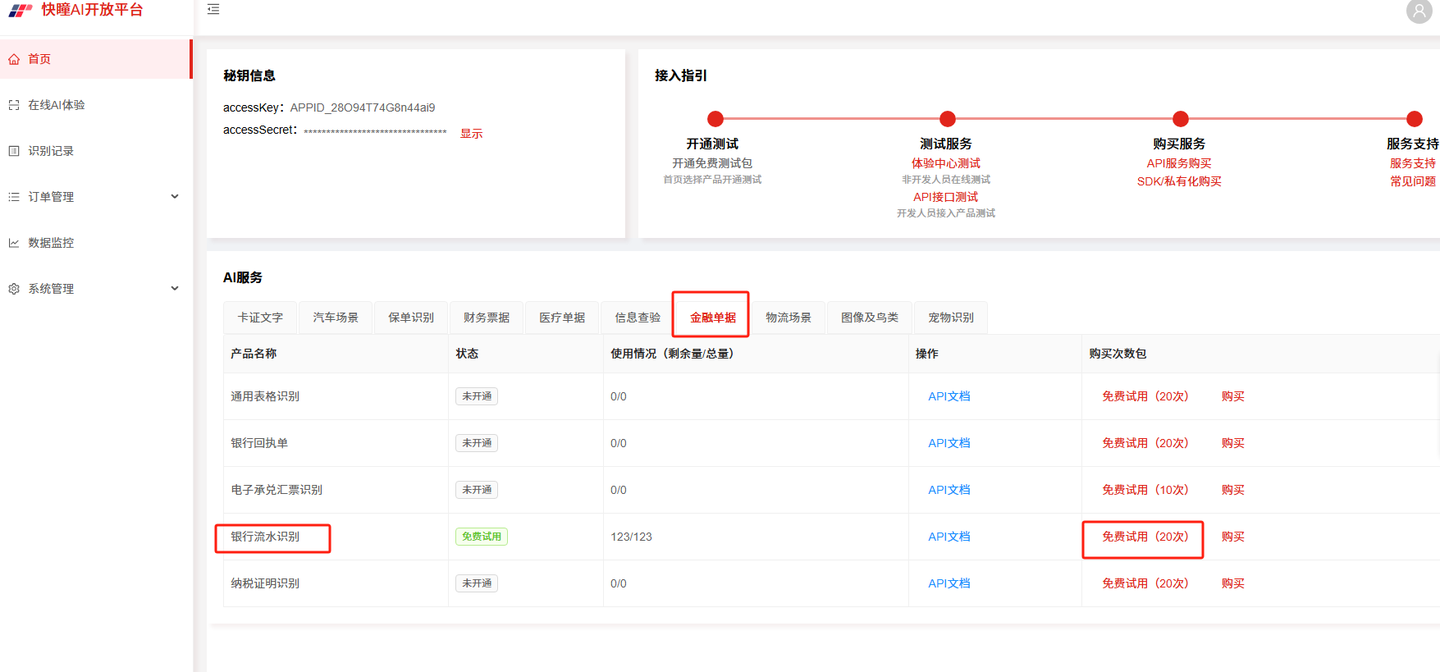
Task: Open API文档 for 银行流水识别
Action: tap(949, 537)
